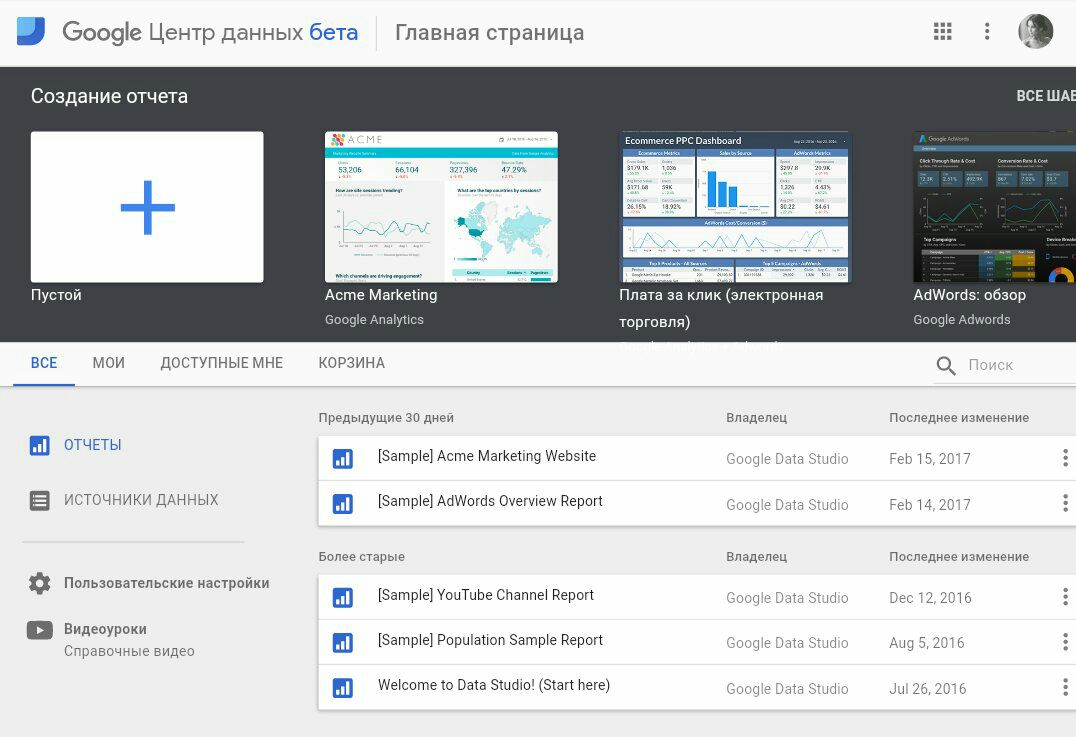Click the Feb 15, 2017 date
This screenshot has width=1076, height=737.
pyautogui.click(x=930, y=459)
